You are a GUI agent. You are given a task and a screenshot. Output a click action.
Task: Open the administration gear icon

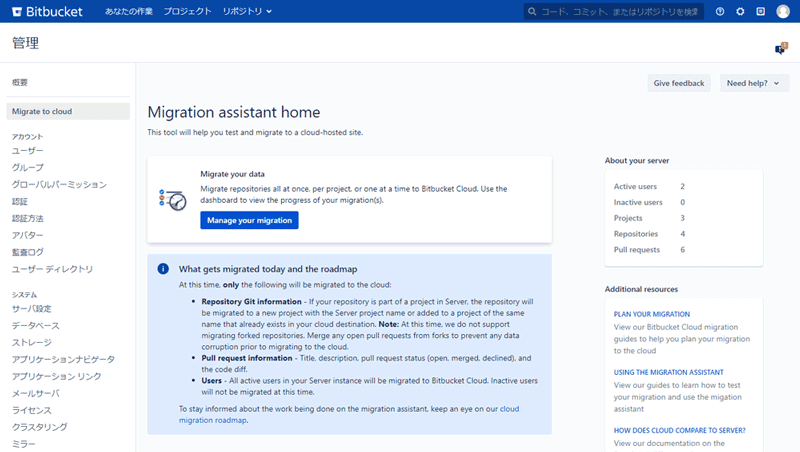coord(740,11)
